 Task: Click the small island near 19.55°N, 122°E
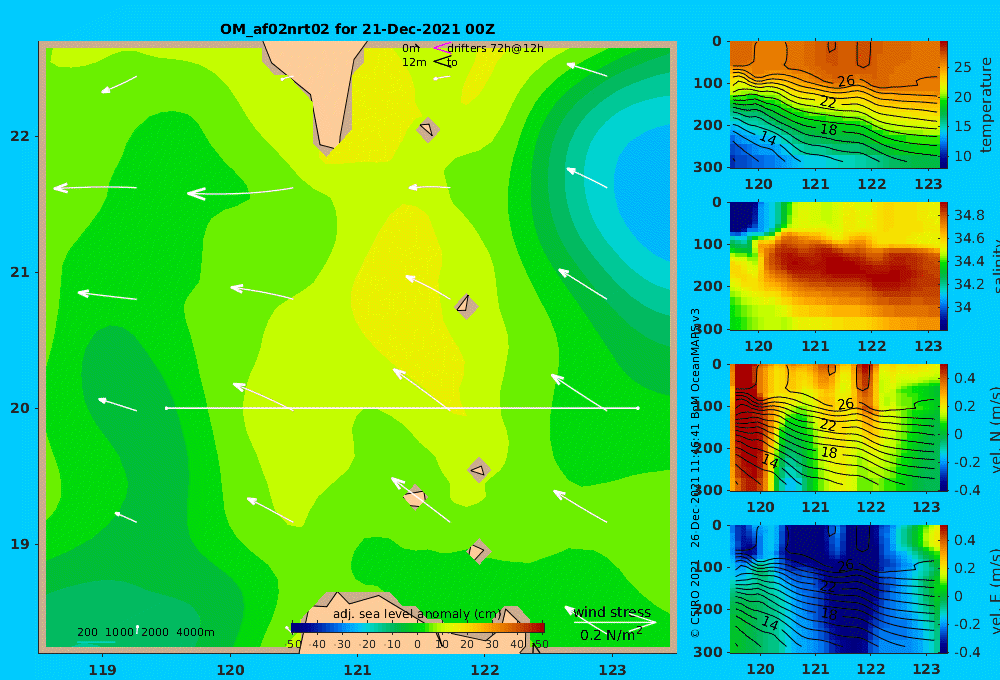[479, 471]
